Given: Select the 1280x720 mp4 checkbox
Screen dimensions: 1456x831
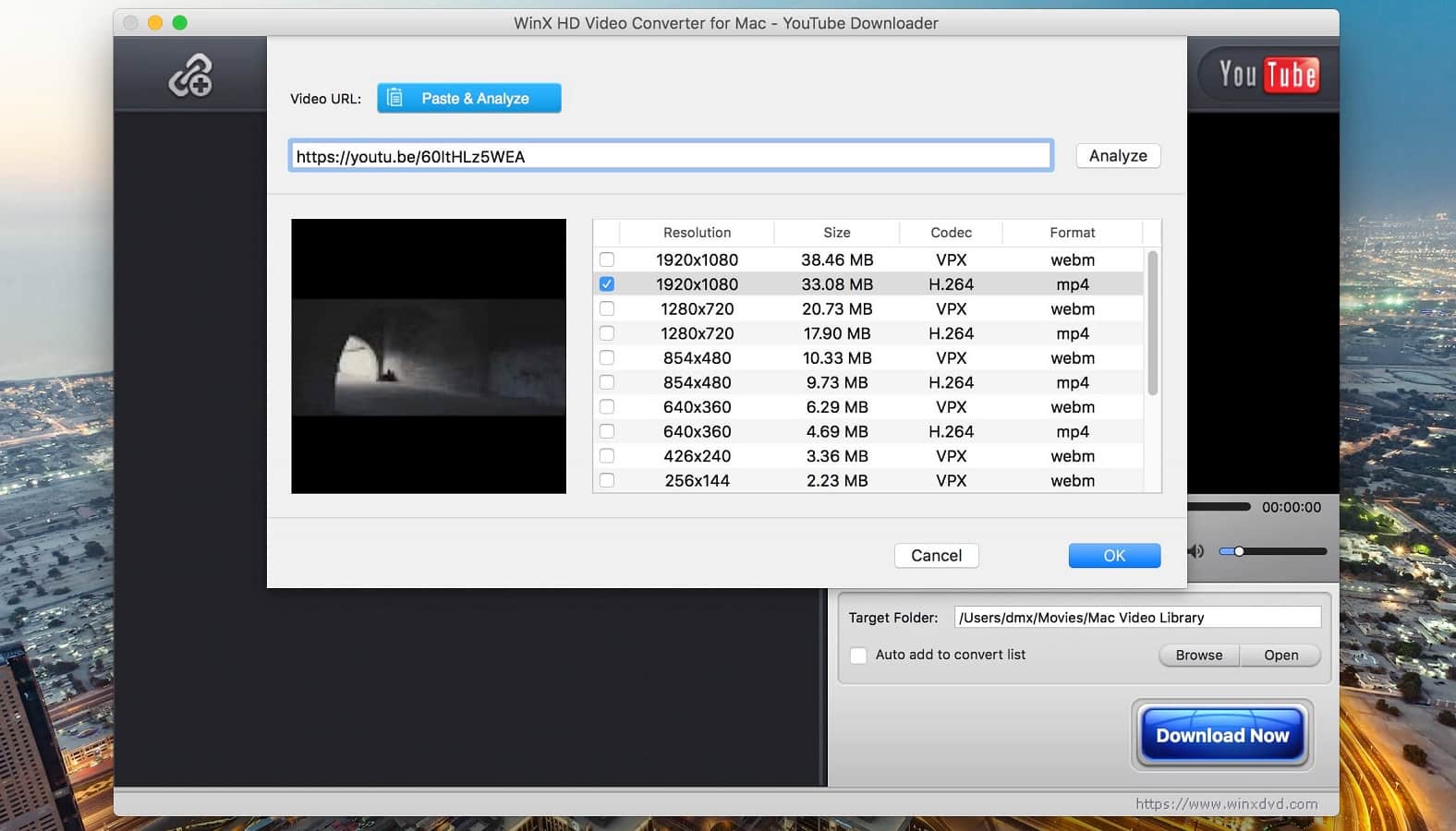Looking at the screenshot, I should (x=607, y=333).
